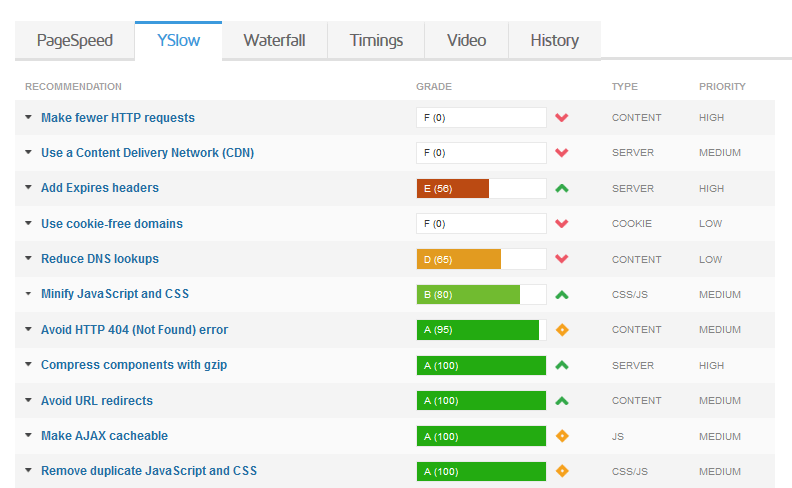Click the RECOMMENDATION column header
792x488 pixels.
pyautogui.click(x=73, y=87)
